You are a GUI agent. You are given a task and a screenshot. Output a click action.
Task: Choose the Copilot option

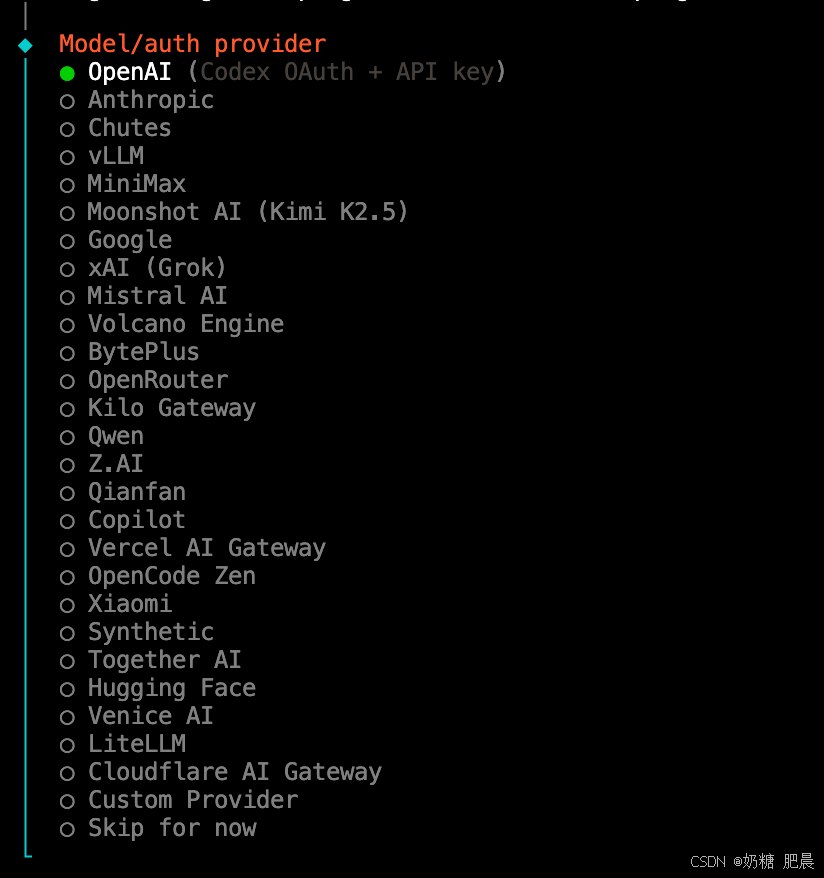tap(123, 520)
